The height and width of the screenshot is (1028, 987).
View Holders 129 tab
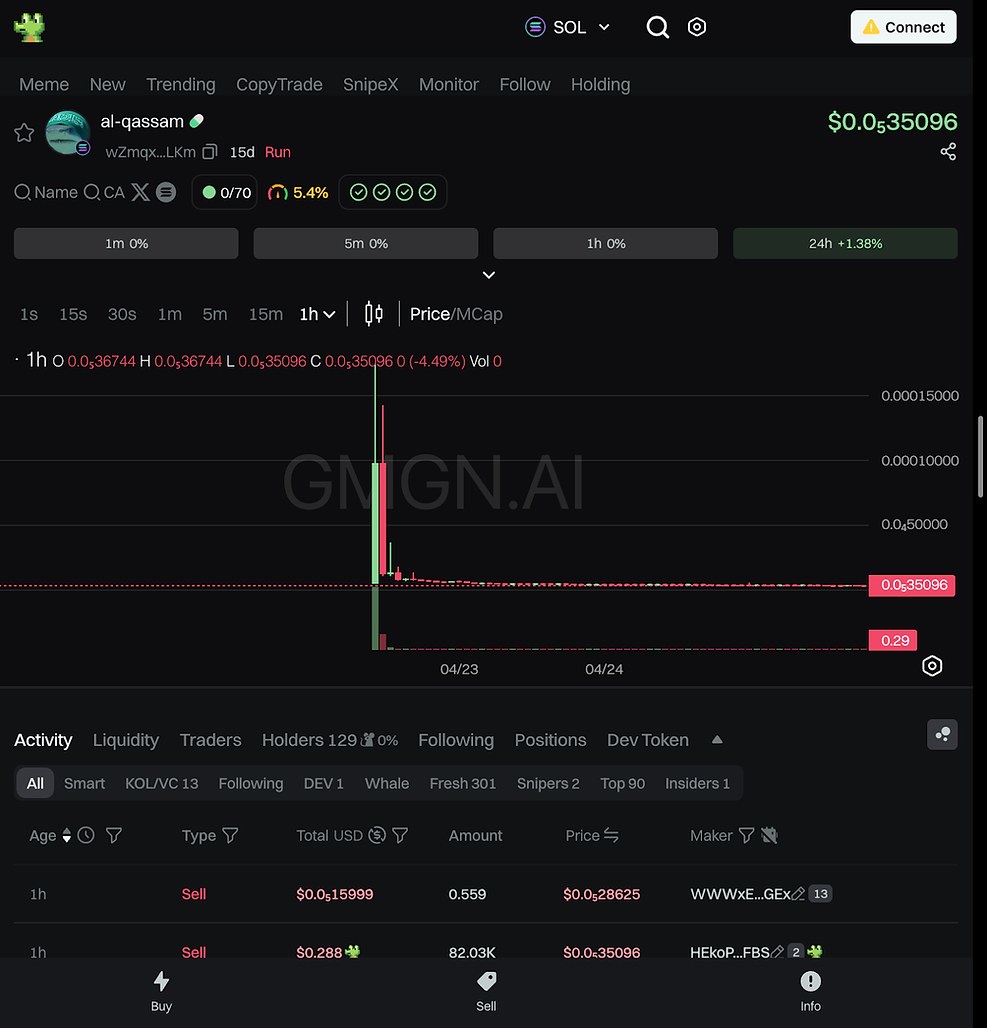[x=330, y=740]
